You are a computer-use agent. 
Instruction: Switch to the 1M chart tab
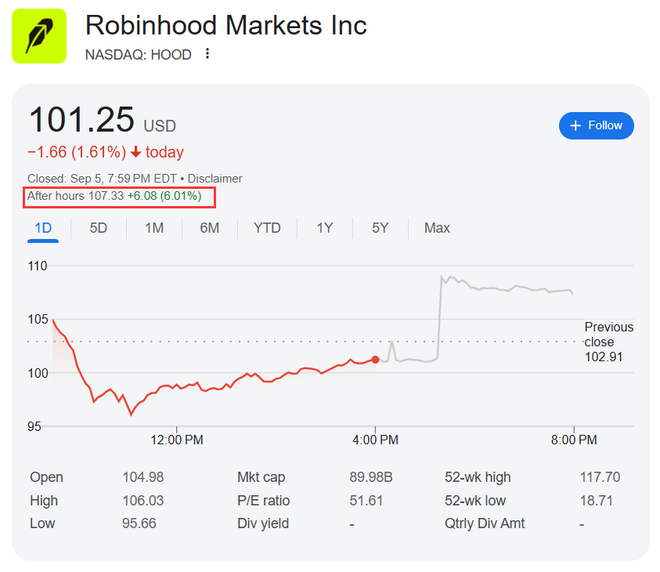pos(154,228)
